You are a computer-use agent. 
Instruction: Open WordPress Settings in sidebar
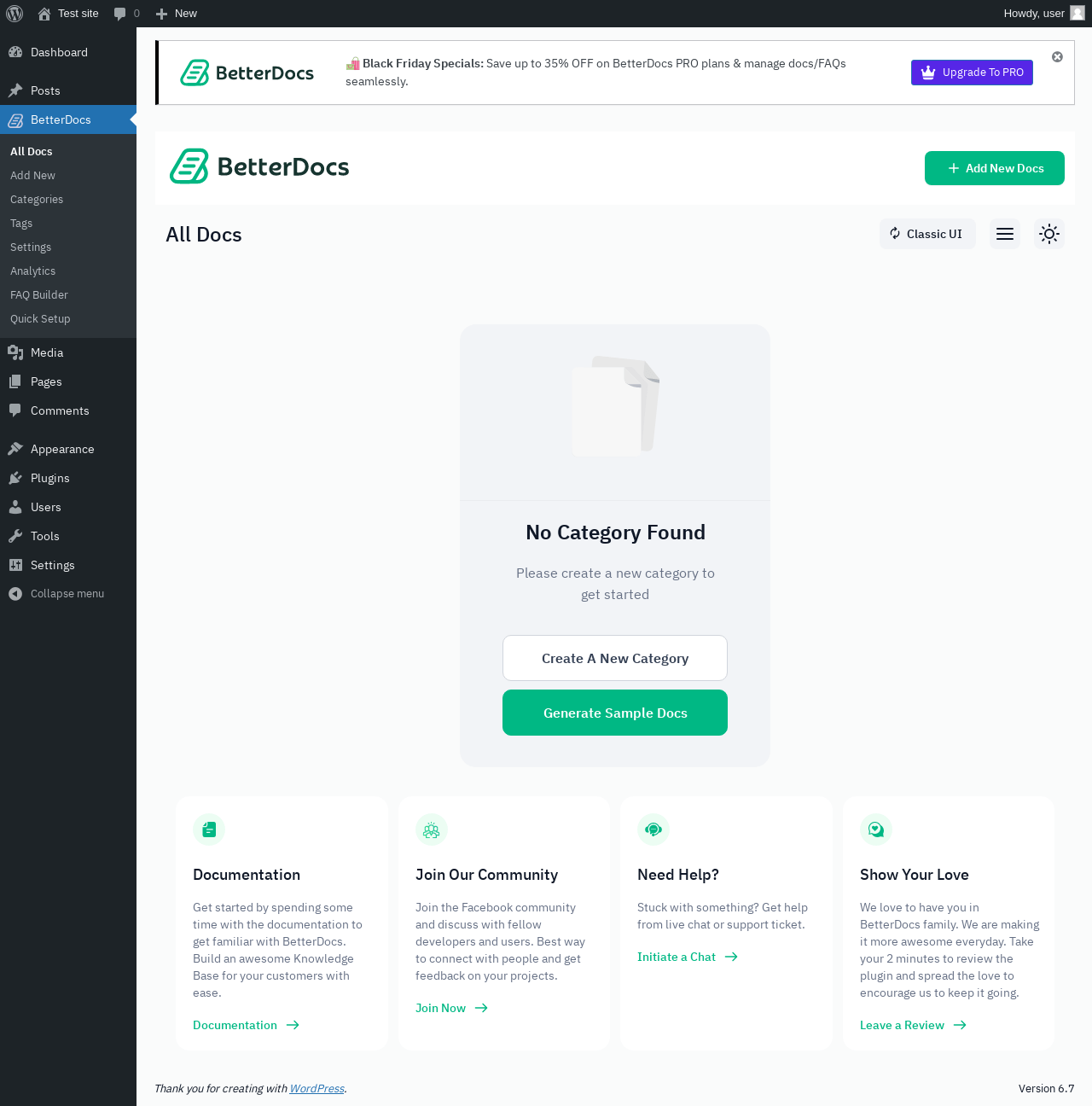(x=68, y=565)
